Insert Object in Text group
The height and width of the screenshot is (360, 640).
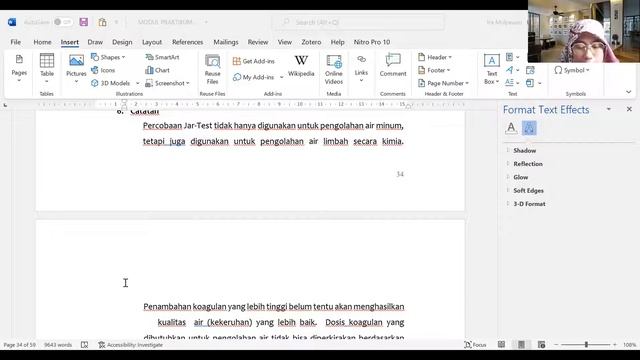(x=533, y=83)
